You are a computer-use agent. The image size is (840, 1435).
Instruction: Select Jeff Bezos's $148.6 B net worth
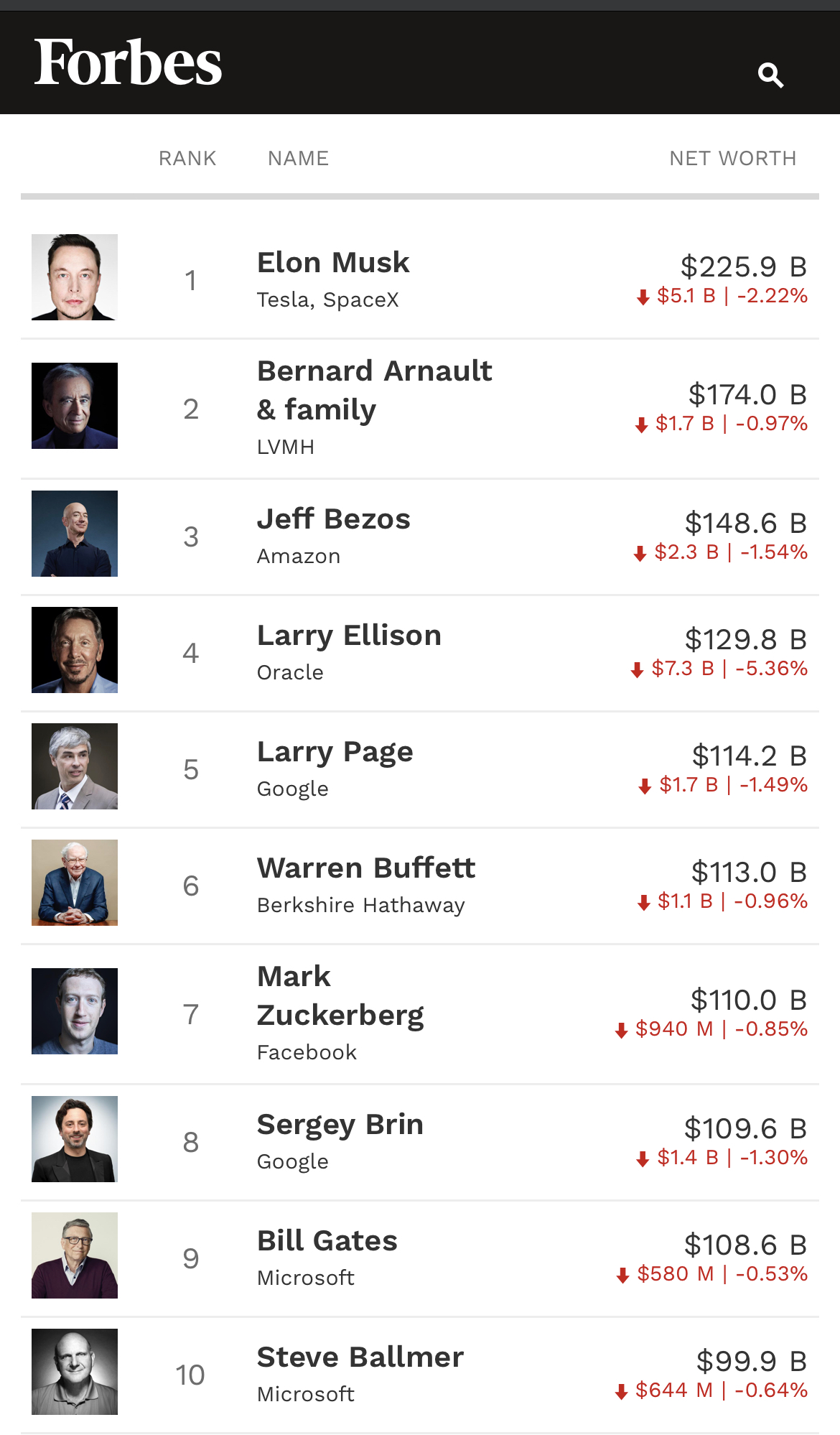(746, 523)
